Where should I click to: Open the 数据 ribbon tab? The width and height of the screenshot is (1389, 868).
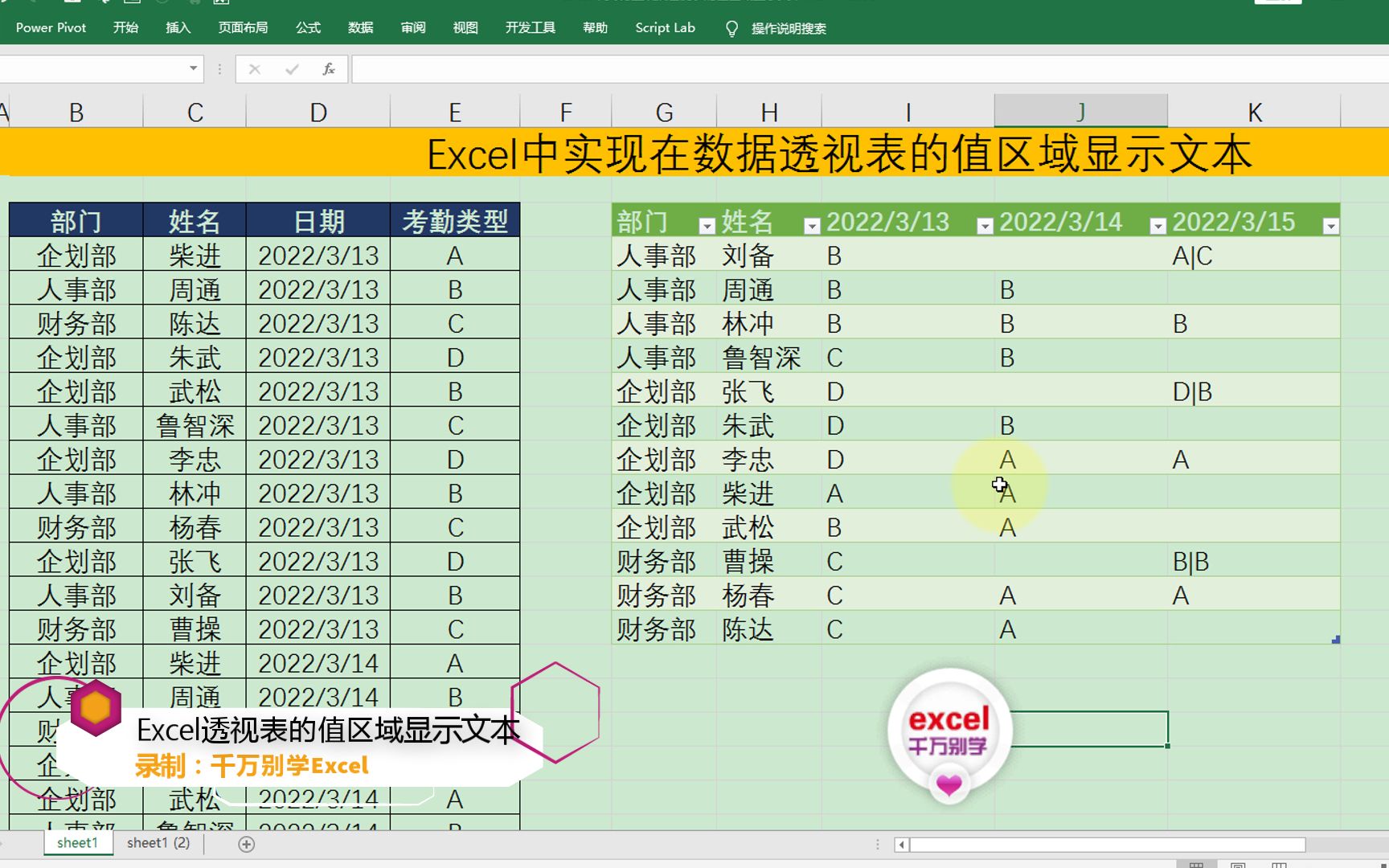pyautogui.click(x=360, y=27)
